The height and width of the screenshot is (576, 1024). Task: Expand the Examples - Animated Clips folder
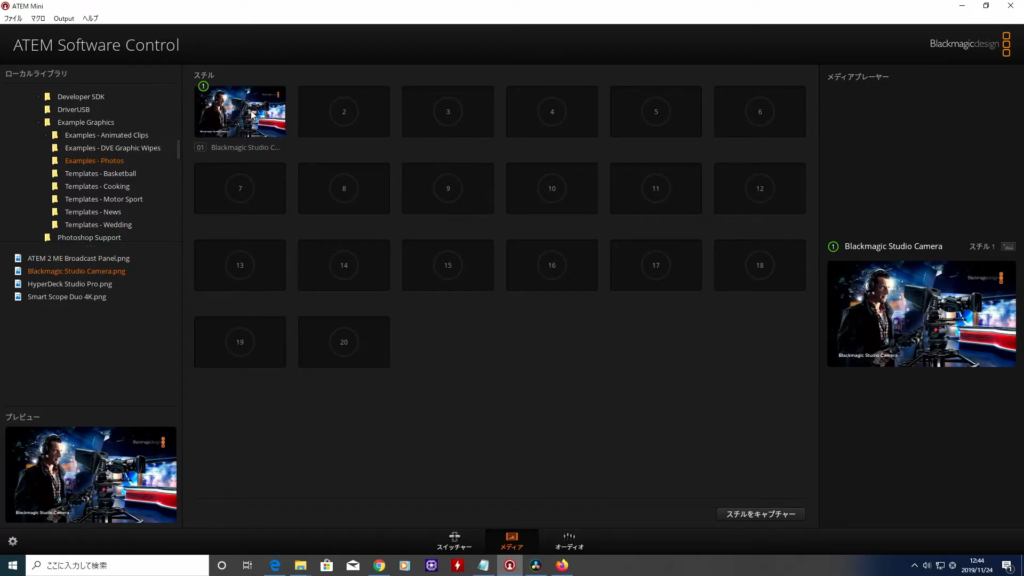click(x=48, y=135)
